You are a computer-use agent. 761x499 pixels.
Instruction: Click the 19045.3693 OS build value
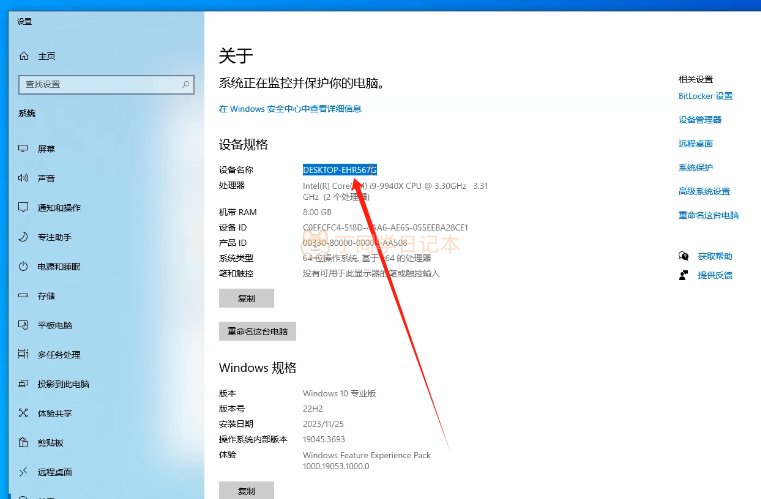coord(324,439)
